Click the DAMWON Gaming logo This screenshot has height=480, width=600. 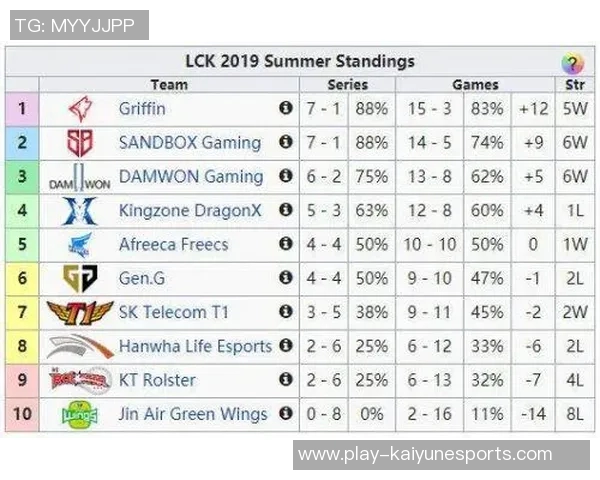click(79, 180)
